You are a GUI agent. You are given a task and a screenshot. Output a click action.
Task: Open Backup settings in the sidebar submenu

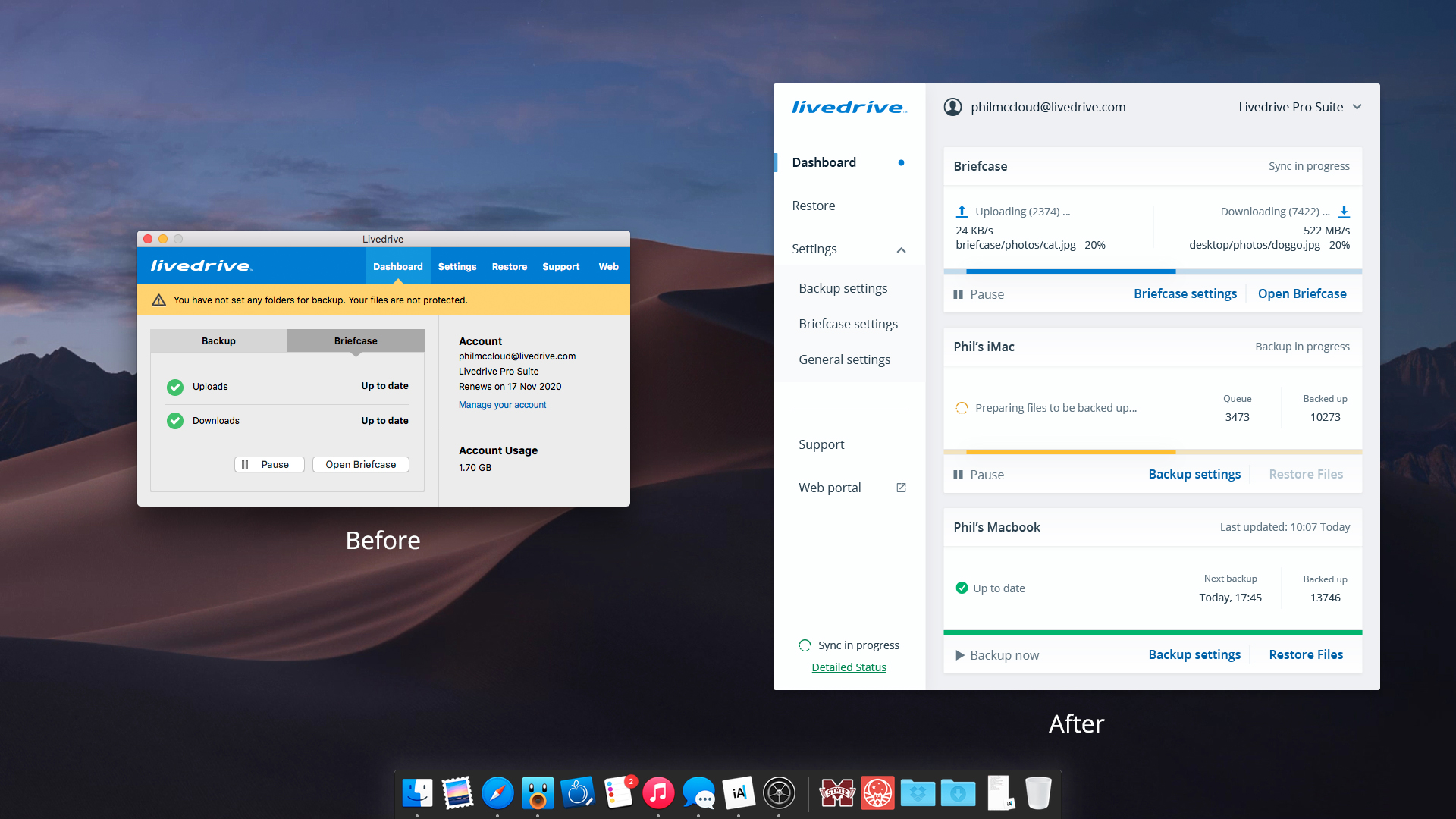pyautogui.click(x=843, y=288)
